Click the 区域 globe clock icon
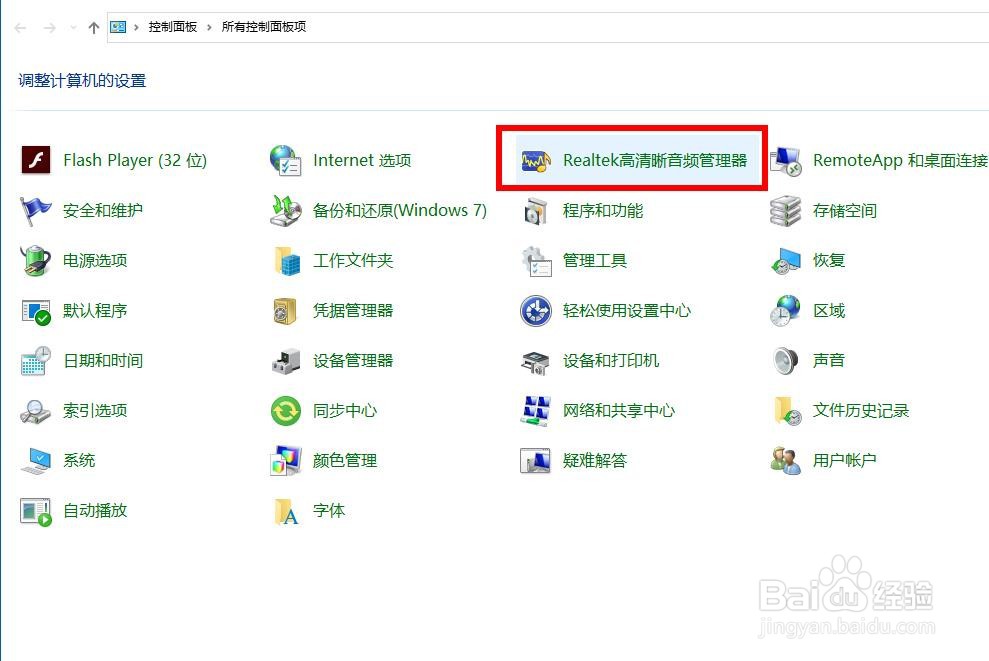This screenshot has width=989, height=661. pyautogui.click(x=785, y=311)
